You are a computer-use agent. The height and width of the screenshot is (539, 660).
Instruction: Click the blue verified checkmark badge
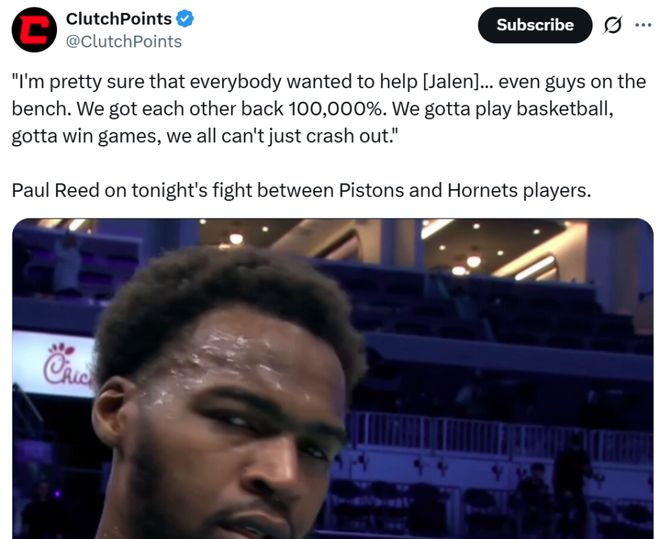[184, 19]
